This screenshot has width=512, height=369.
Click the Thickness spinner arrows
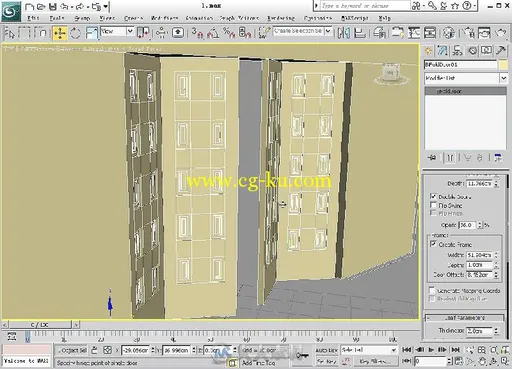tap(496, 331)
